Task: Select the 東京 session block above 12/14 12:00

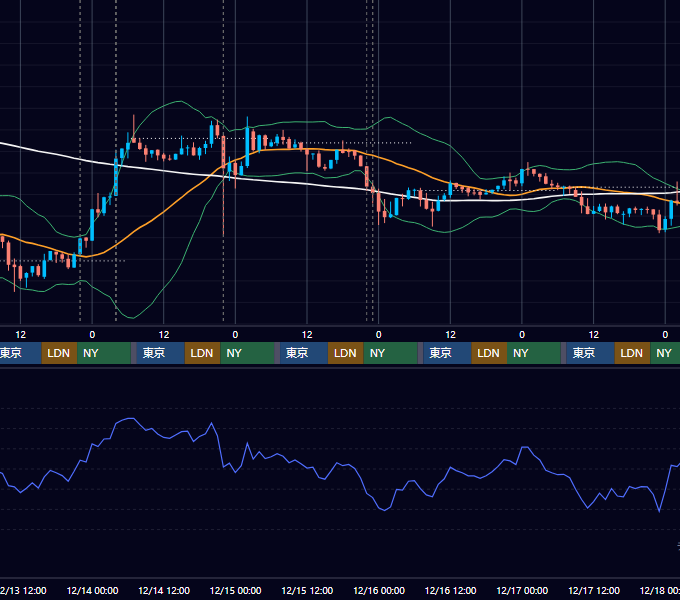Action: coord(160,353)
